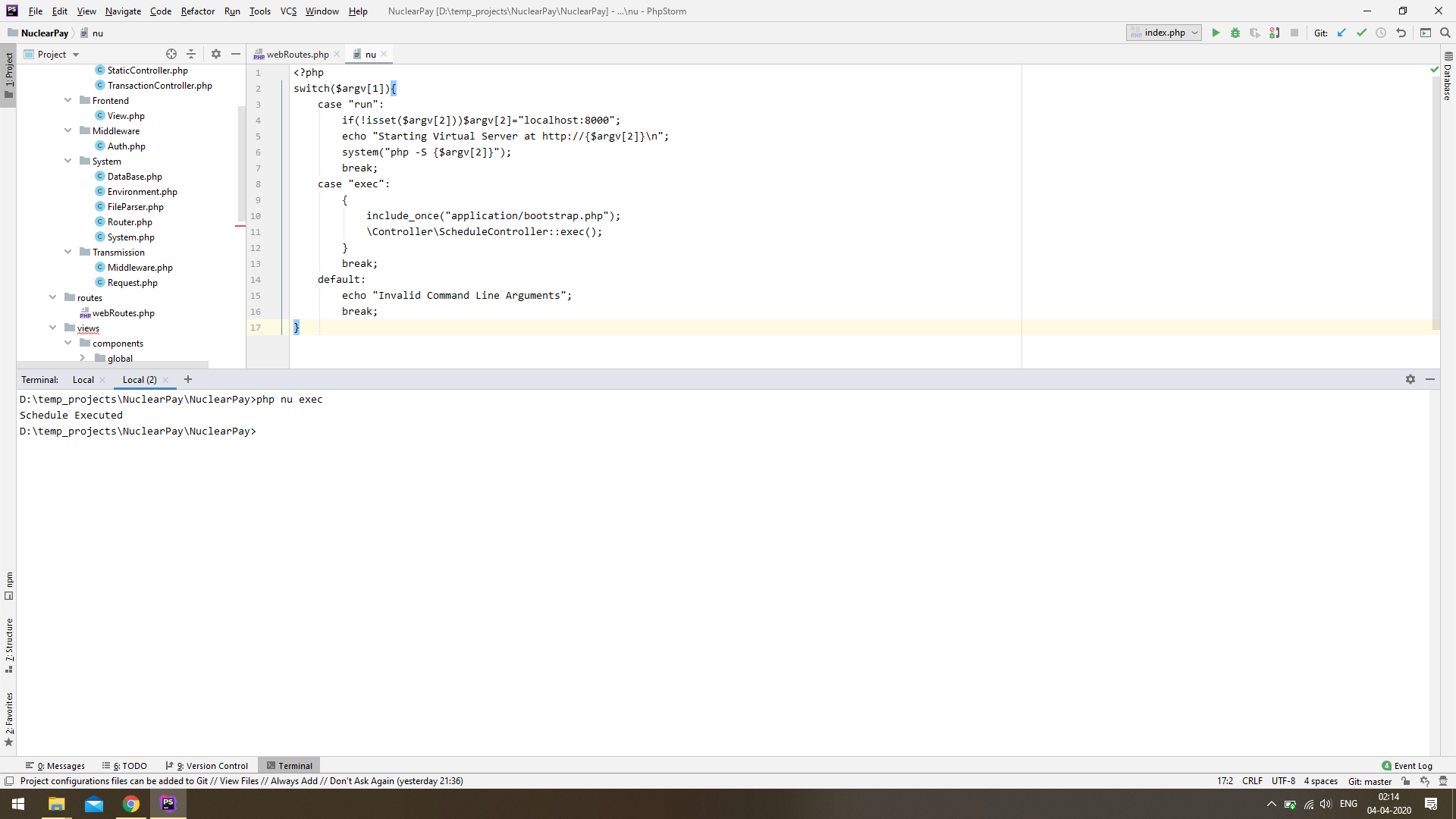Open the terminal panel settings gear
This screenshot has width=1456, height=819.
[x=1410, y=379]
